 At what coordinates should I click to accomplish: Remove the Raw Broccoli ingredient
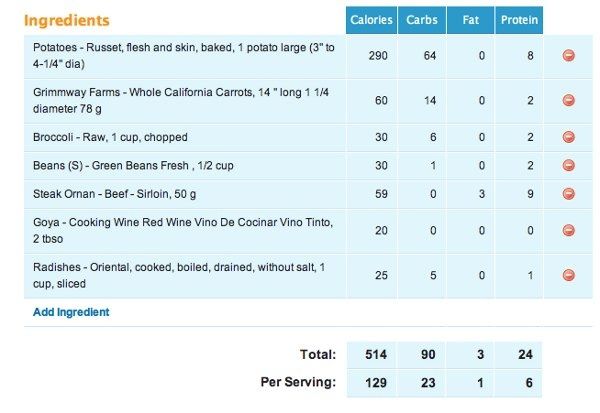(x=568, y=137)
